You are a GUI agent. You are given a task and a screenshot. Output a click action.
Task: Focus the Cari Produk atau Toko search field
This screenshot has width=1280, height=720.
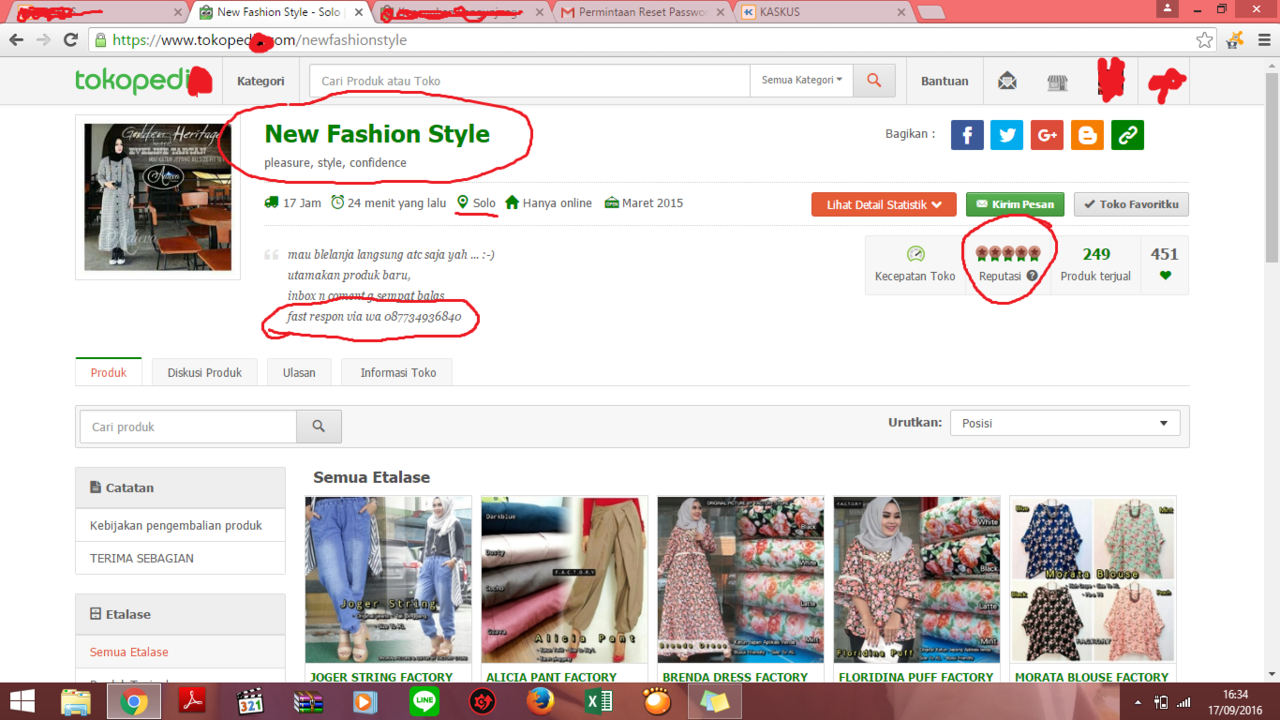[x=530, y=81]
